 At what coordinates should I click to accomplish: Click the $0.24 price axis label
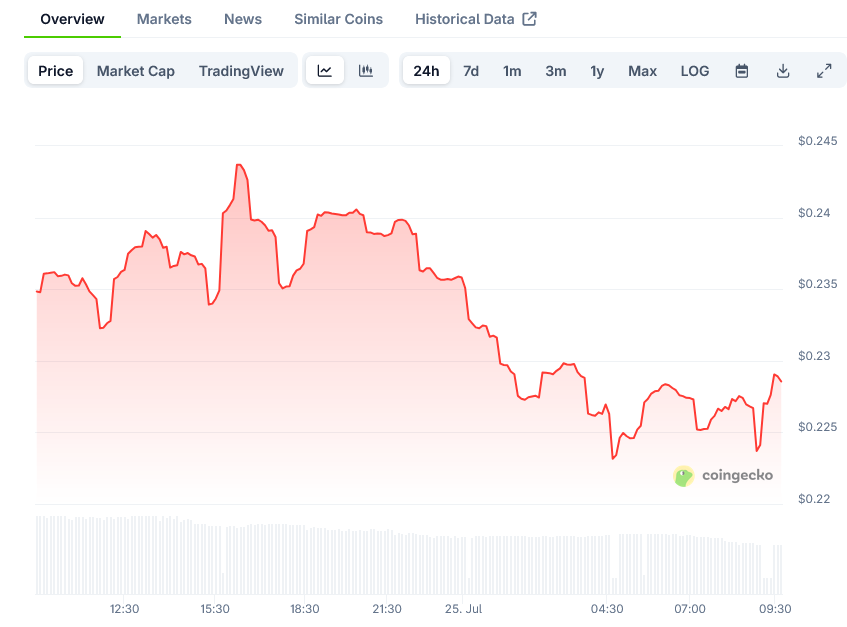click(814, 213)
